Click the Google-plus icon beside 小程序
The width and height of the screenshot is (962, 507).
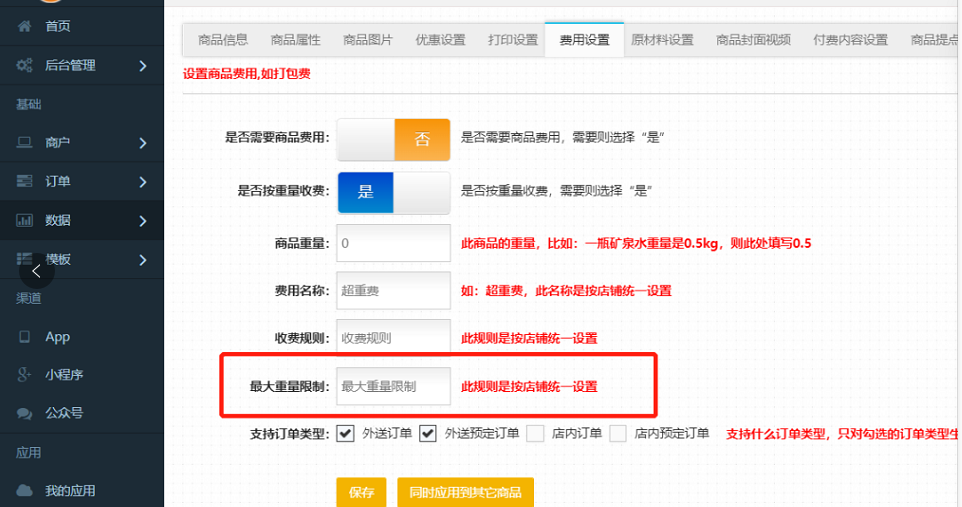coord(24,375)
